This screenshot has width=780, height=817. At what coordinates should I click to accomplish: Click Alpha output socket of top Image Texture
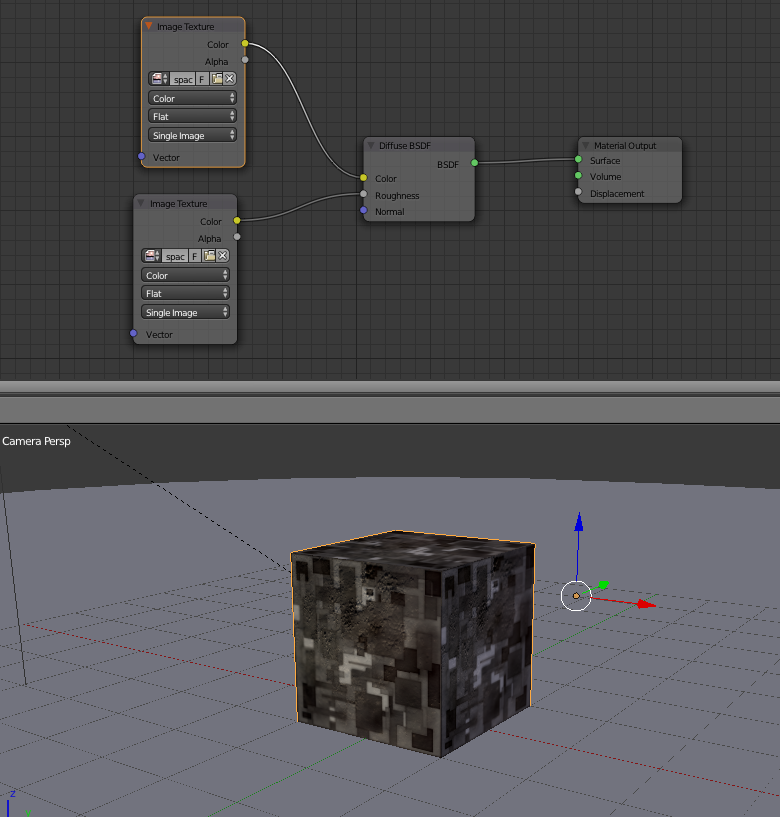245,60
